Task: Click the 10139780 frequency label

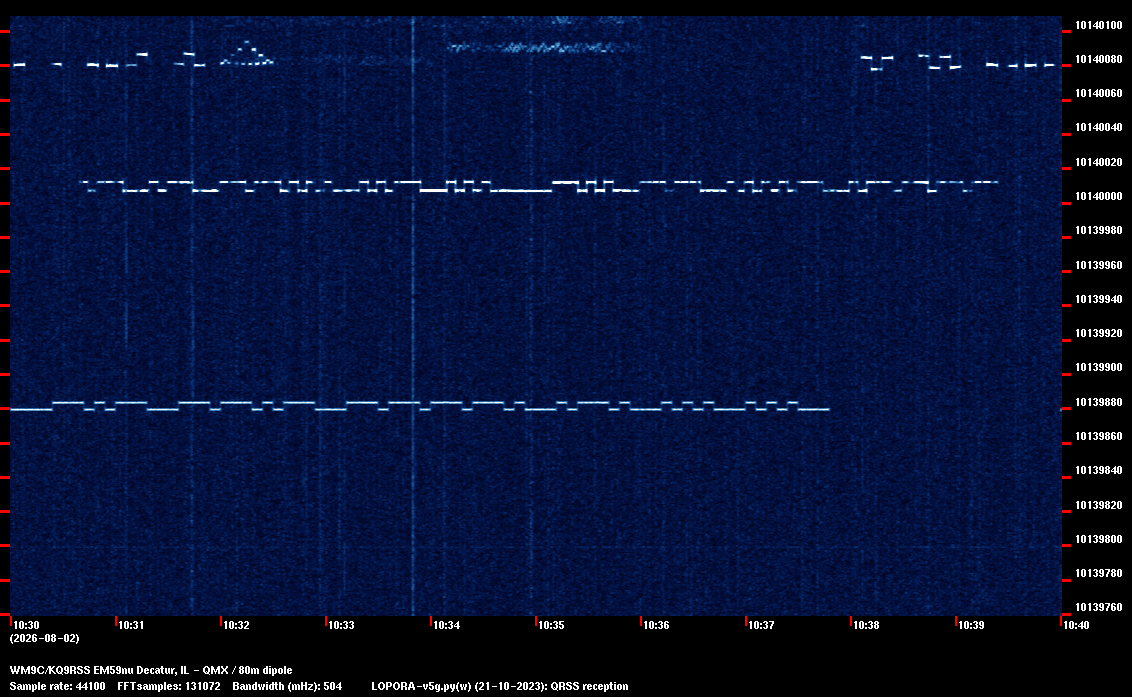Action: 1099,573
